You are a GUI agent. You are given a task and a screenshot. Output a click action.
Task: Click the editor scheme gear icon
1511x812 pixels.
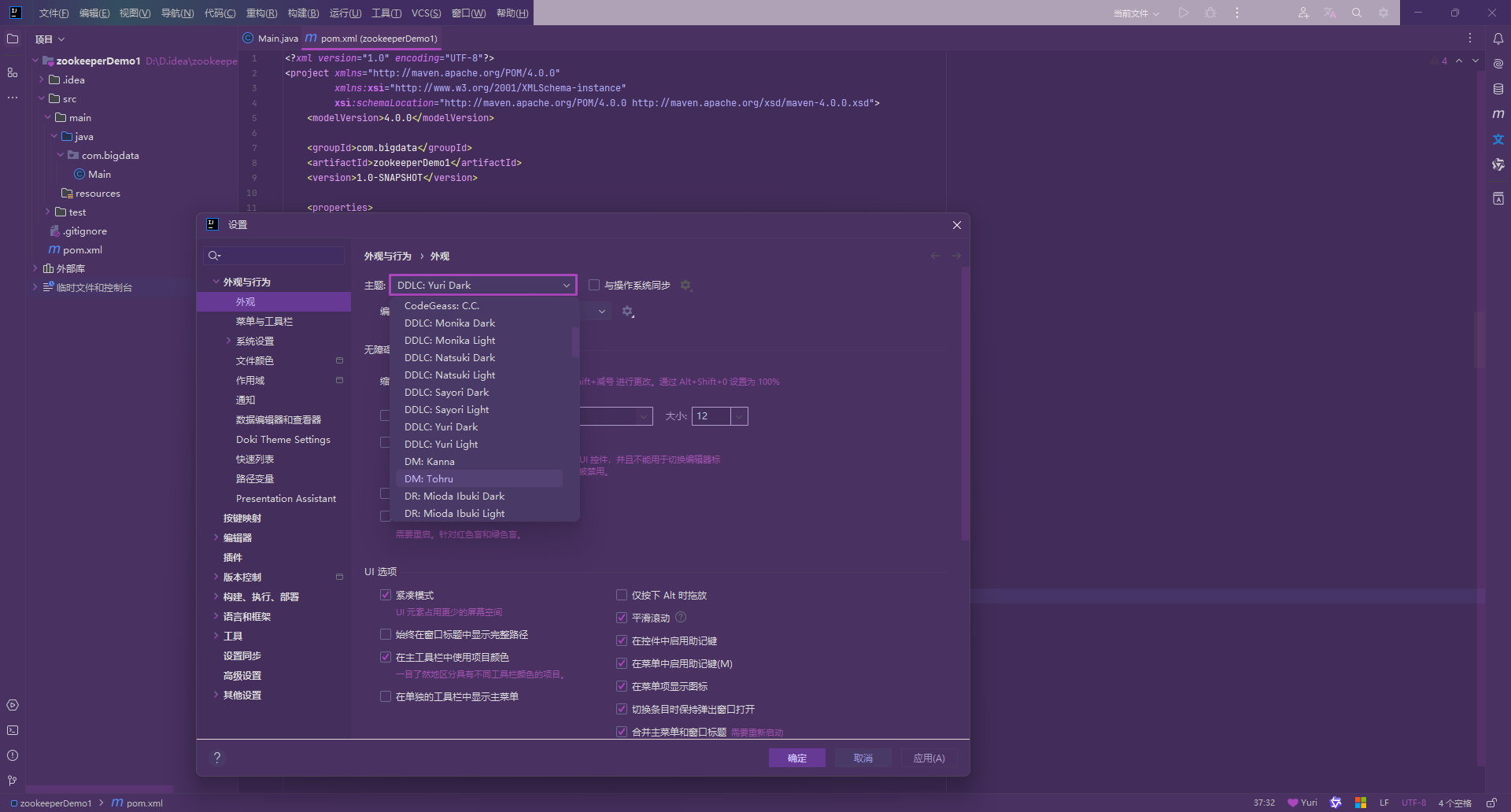(x=627, y=312)
